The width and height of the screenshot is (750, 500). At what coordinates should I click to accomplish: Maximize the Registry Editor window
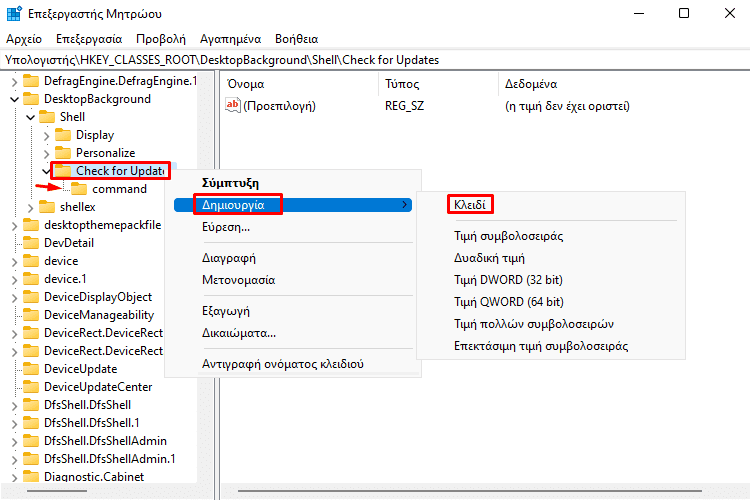[684, 13]
